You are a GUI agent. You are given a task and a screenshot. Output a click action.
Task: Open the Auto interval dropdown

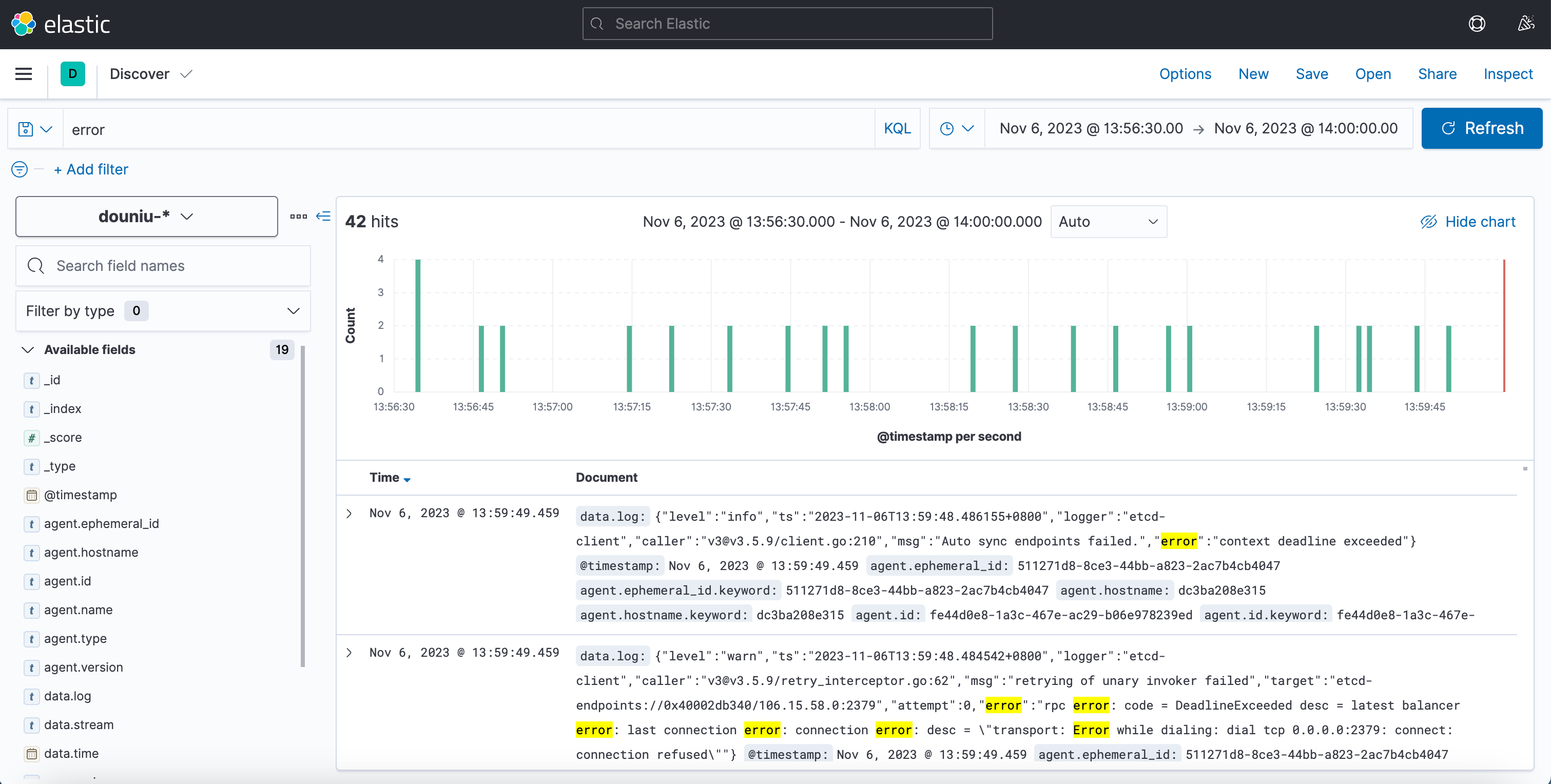pyautogui.click(x=1109, y=222)
